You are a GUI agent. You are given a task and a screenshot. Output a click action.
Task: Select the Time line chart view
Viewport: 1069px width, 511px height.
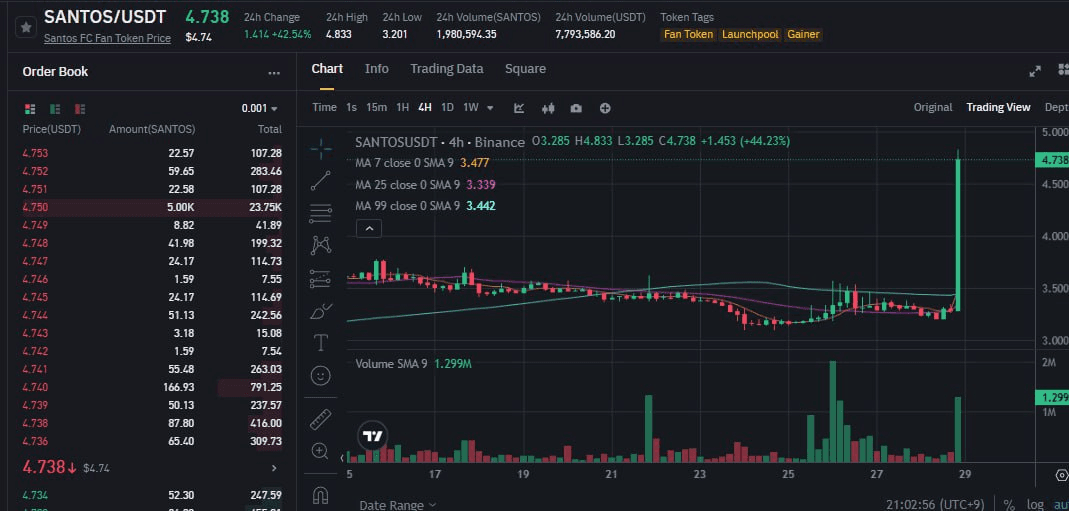325,108
